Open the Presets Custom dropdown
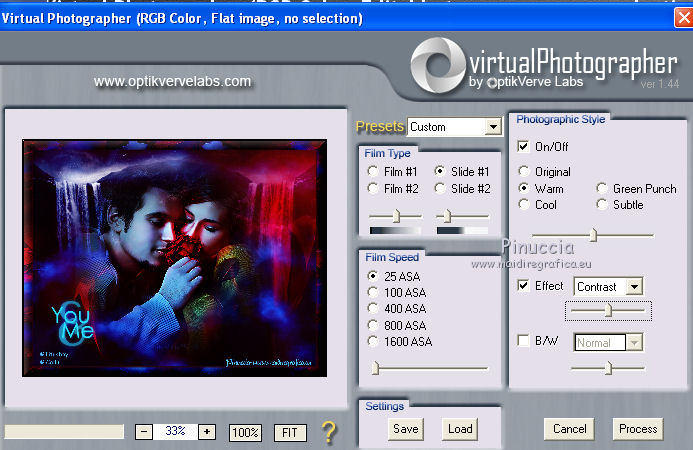 coord(493,127)
